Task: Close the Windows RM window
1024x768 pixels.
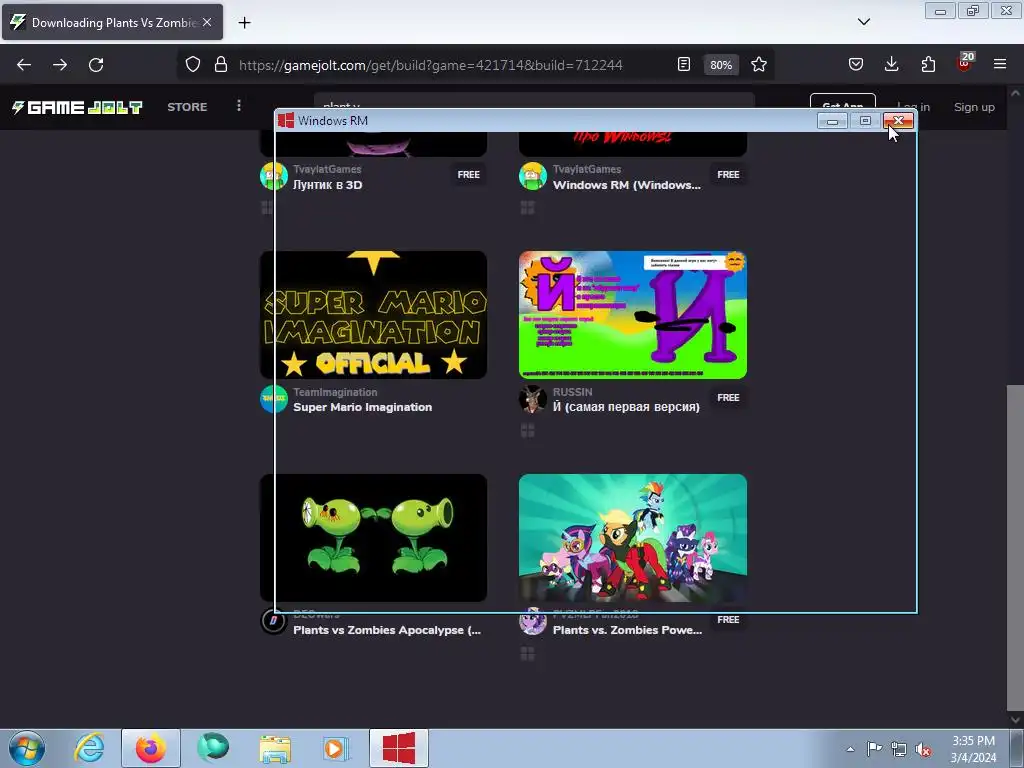Action: point(899,121)
